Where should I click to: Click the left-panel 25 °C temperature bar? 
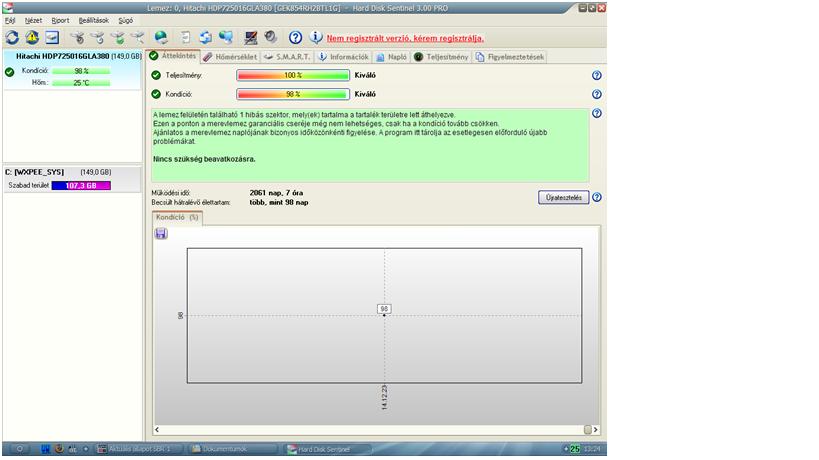(x=81, y=82)
